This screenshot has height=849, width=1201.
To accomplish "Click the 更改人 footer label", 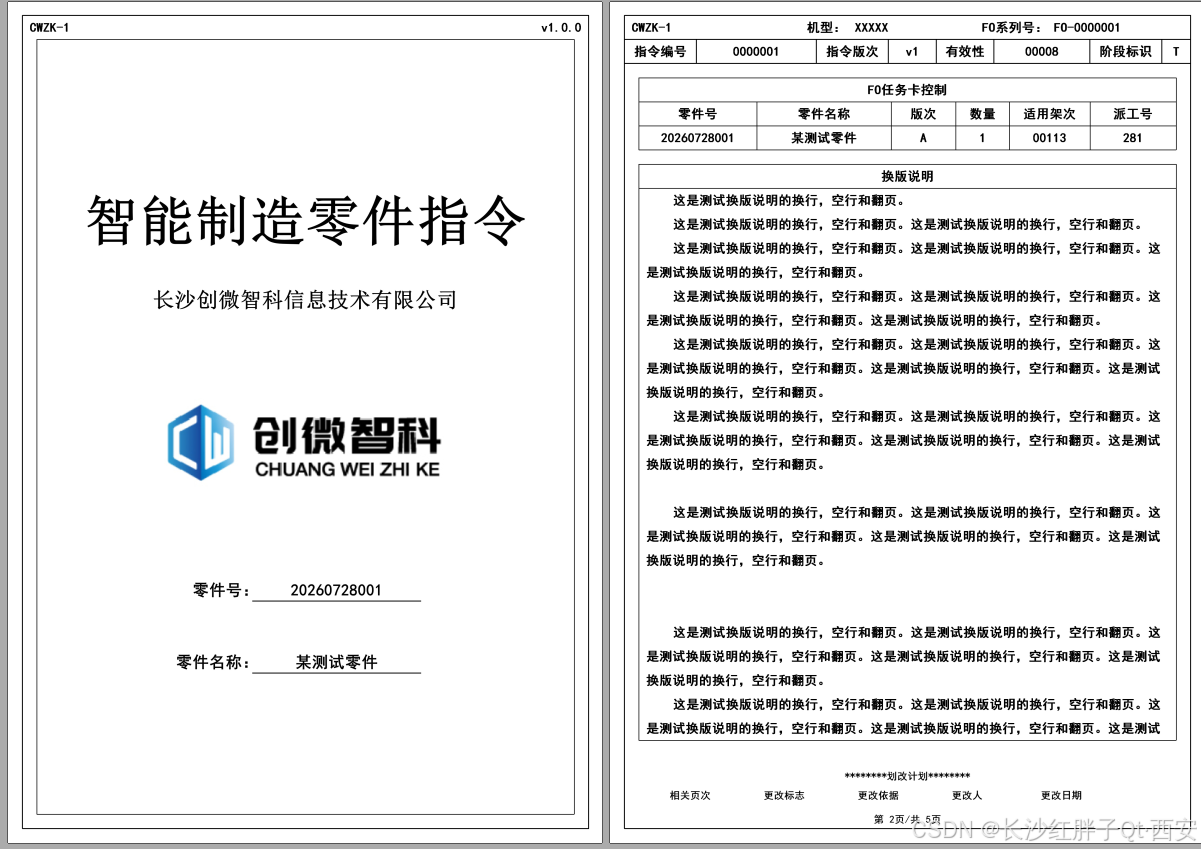I will pyautogui.click(x=967, y=796).
